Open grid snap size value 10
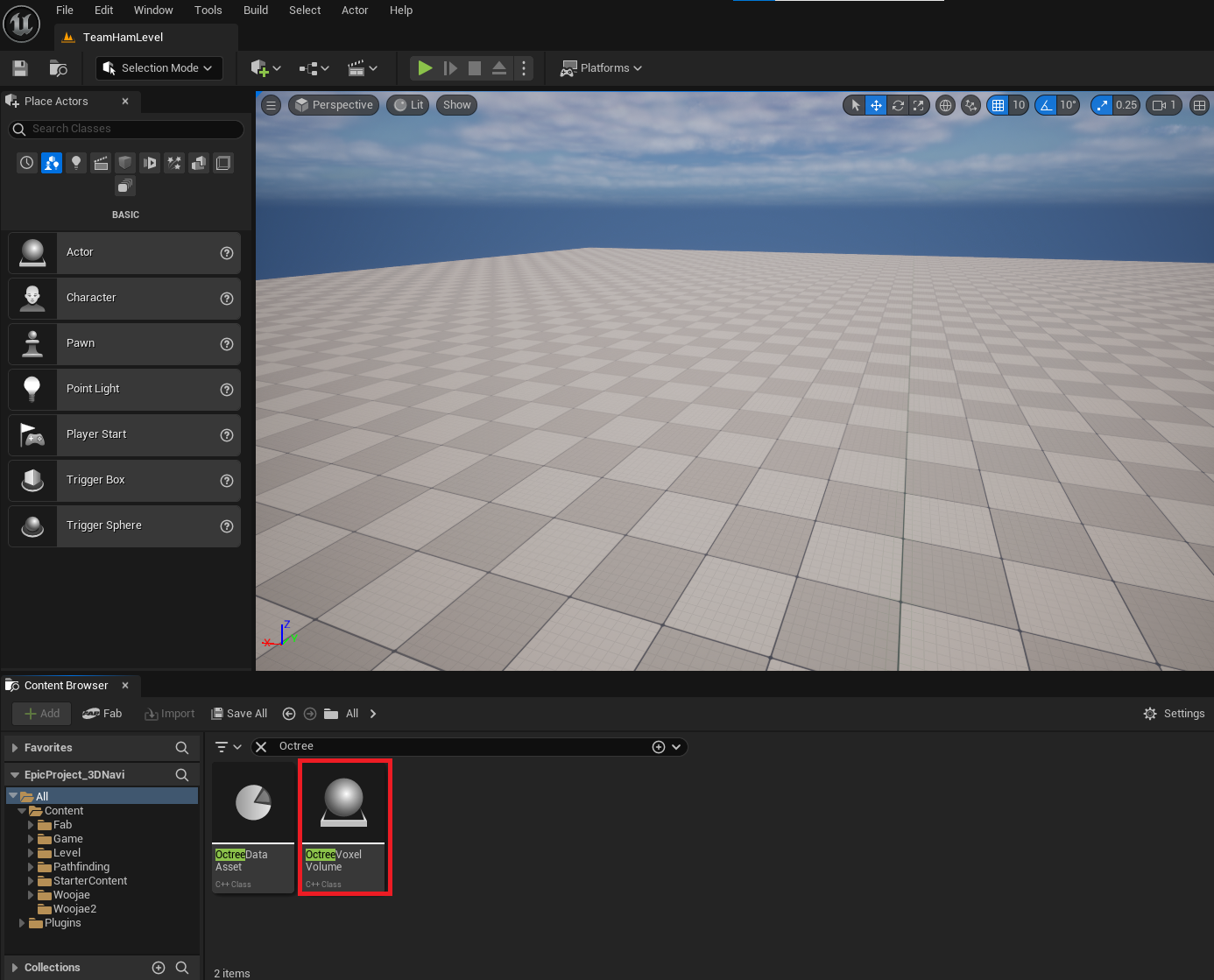The height and width of the screenshot is (980, 1214). click(1019, 105)
